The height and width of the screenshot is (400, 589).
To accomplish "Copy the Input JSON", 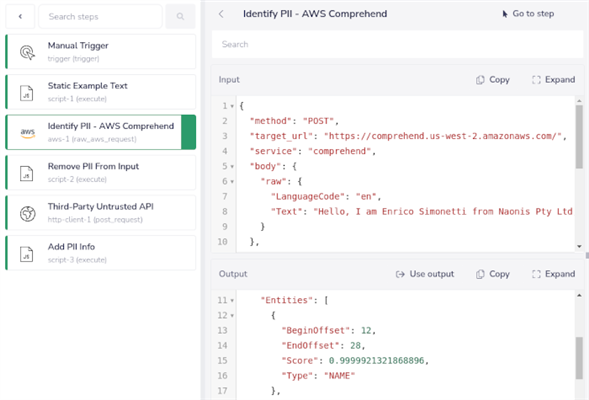I will pos(493,80).
